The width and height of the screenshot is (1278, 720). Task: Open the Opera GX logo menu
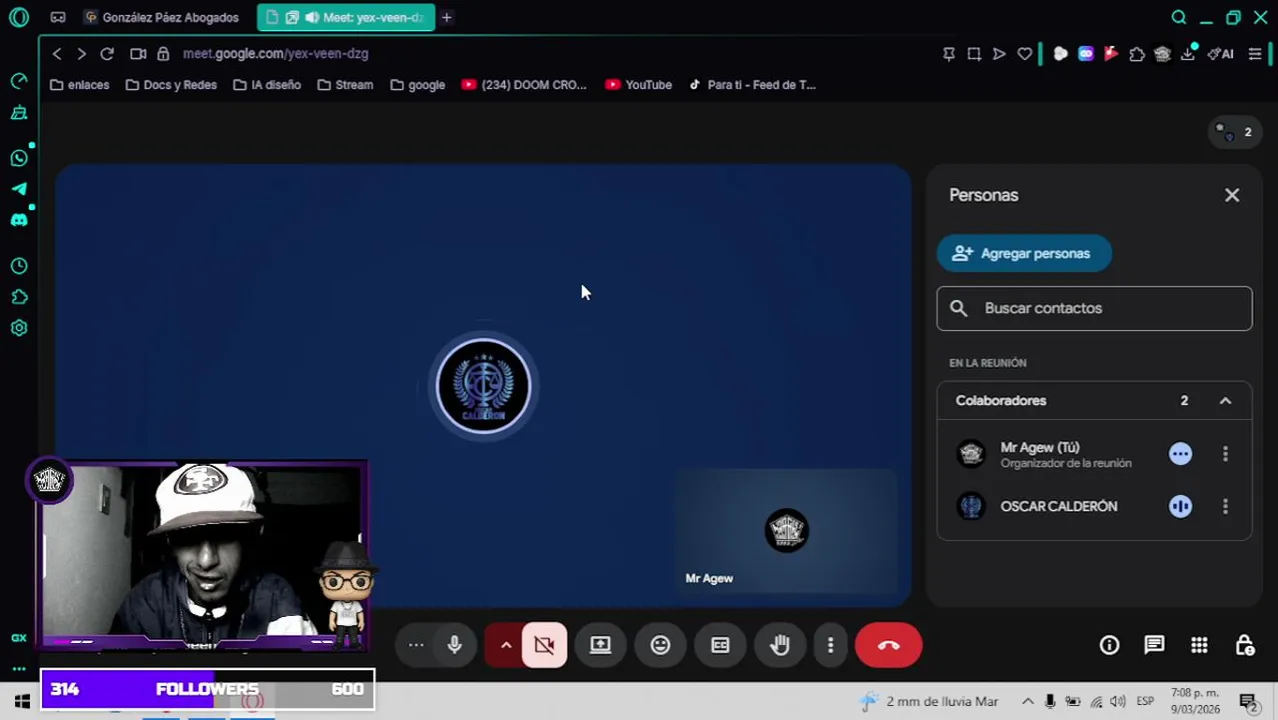pyautogui.click(x=19, y=17)
